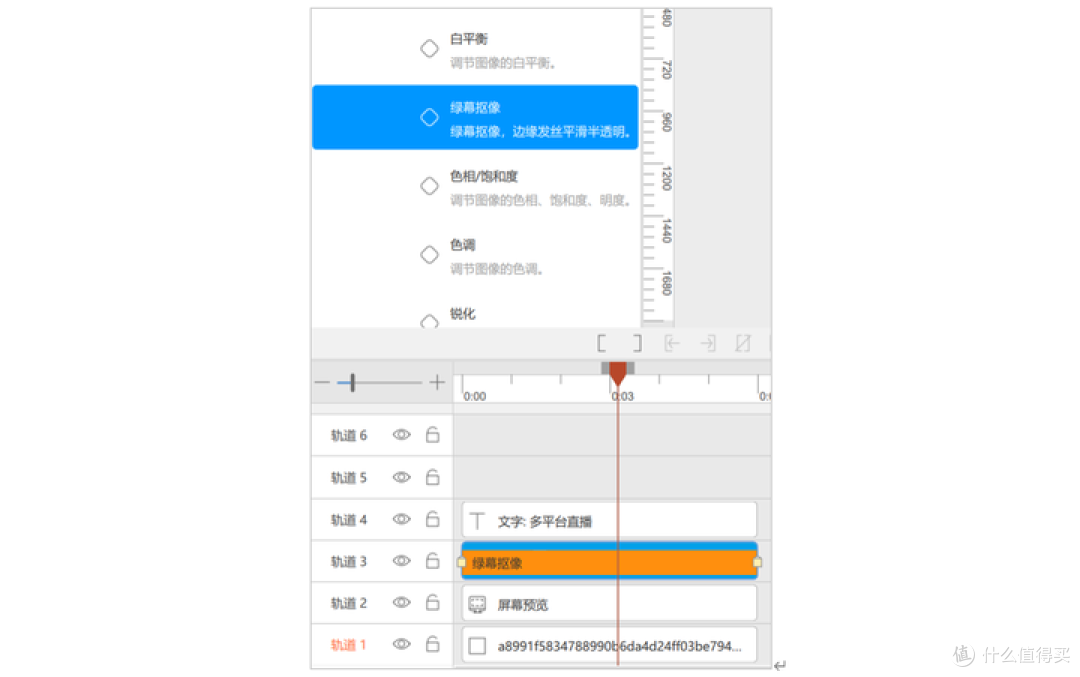The width and height of the screenshot is (1080, 677).
Task: Click the 轨道 3 label
Action: [349, 561]
